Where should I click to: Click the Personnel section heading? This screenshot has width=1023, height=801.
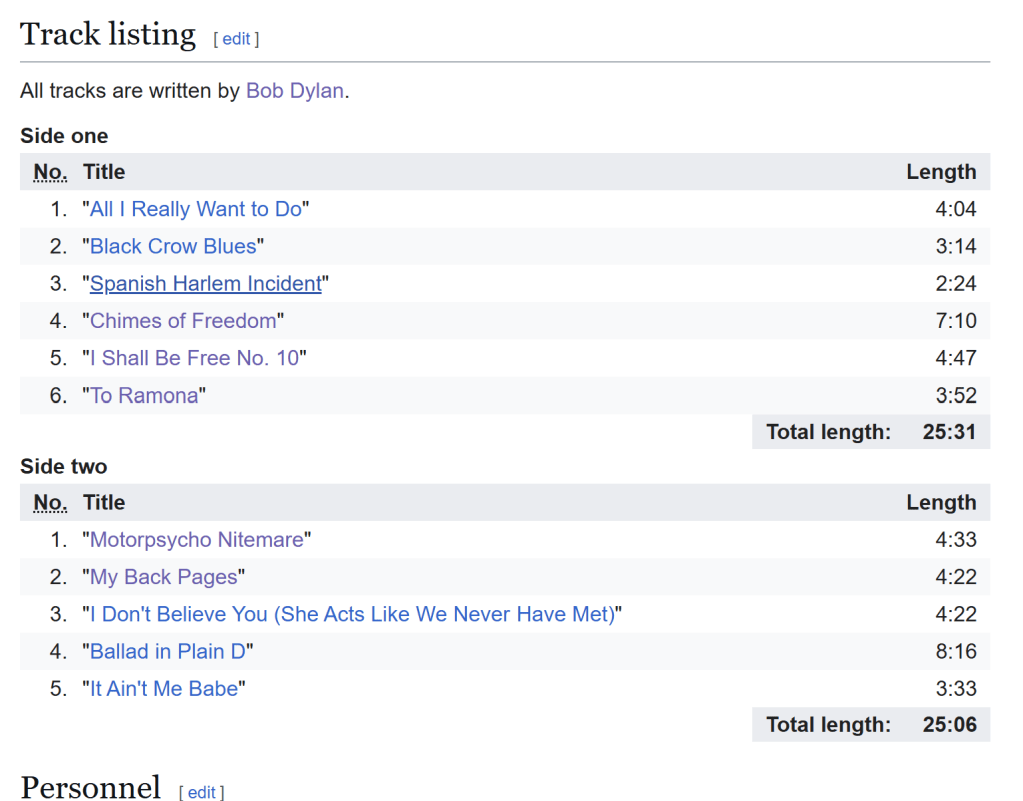(x=90, y=788)
